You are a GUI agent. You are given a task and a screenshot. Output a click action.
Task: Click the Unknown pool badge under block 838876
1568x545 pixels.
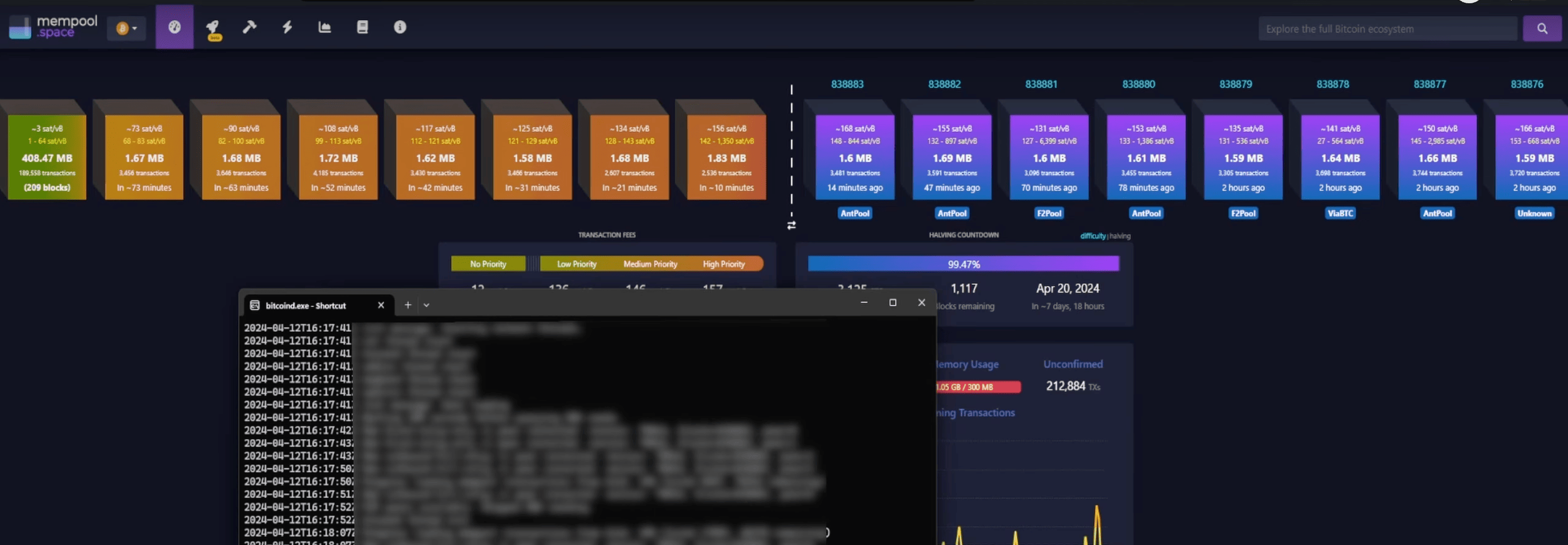[x=1534, y=213]
